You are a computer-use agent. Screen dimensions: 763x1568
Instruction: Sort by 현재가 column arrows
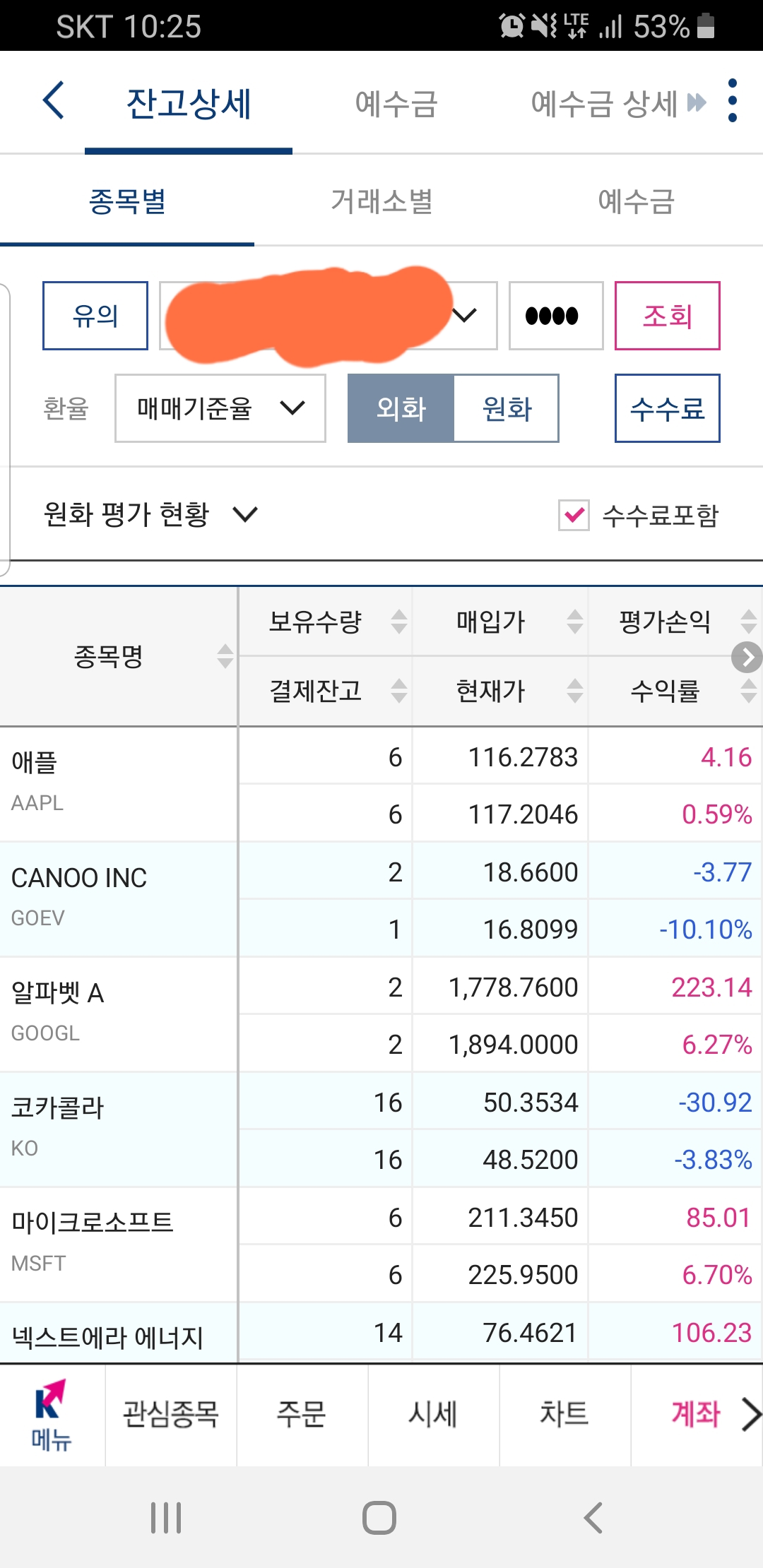575,691
